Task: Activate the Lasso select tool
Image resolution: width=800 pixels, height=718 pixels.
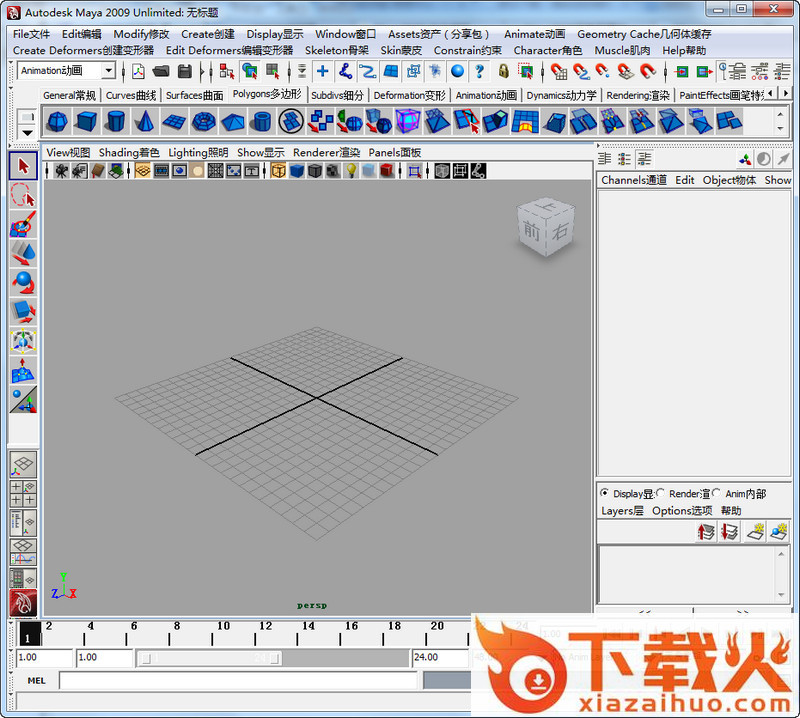Action: pos(24,194)
